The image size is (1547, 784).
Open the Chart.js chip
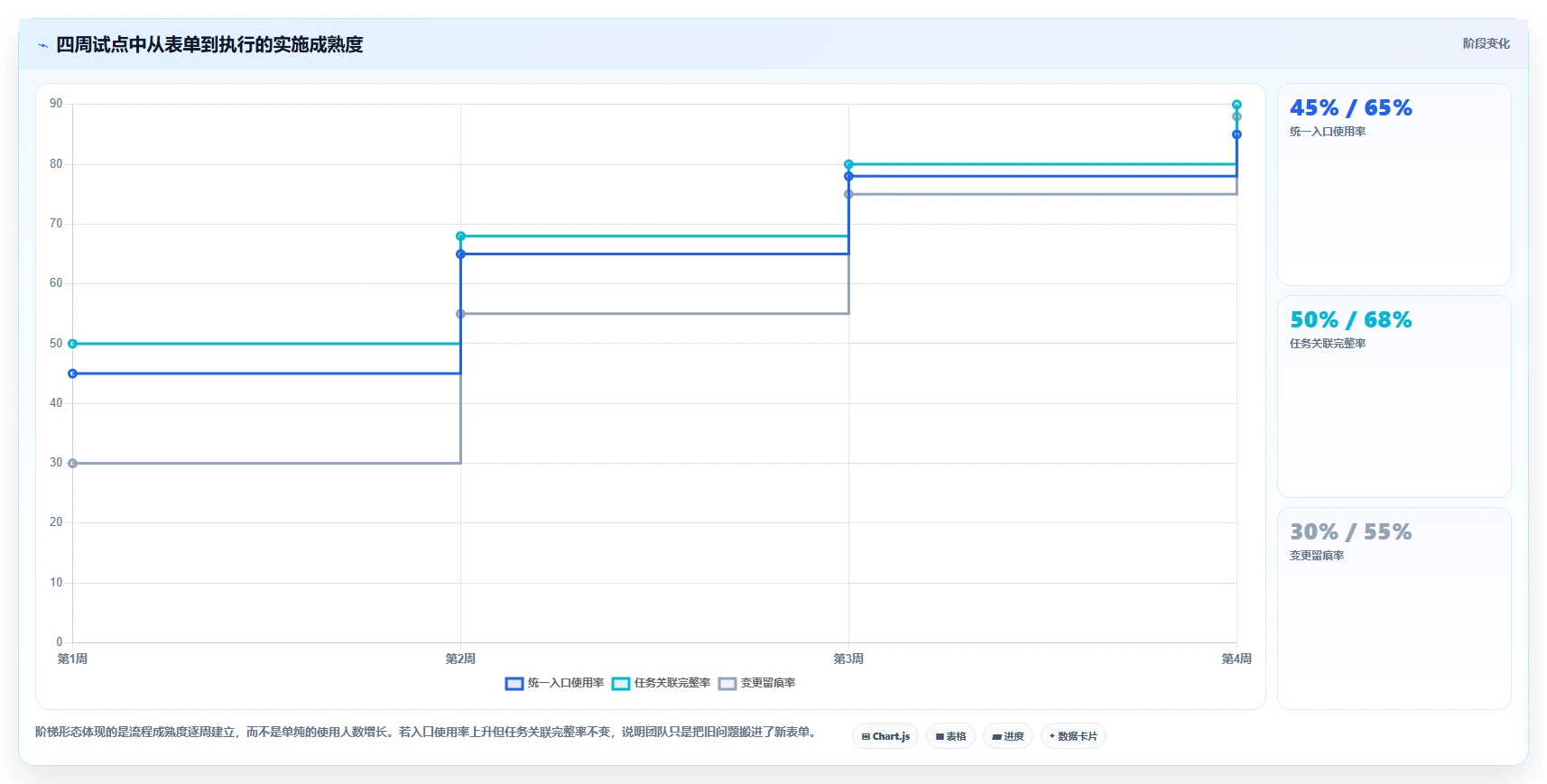click(885, 736)
